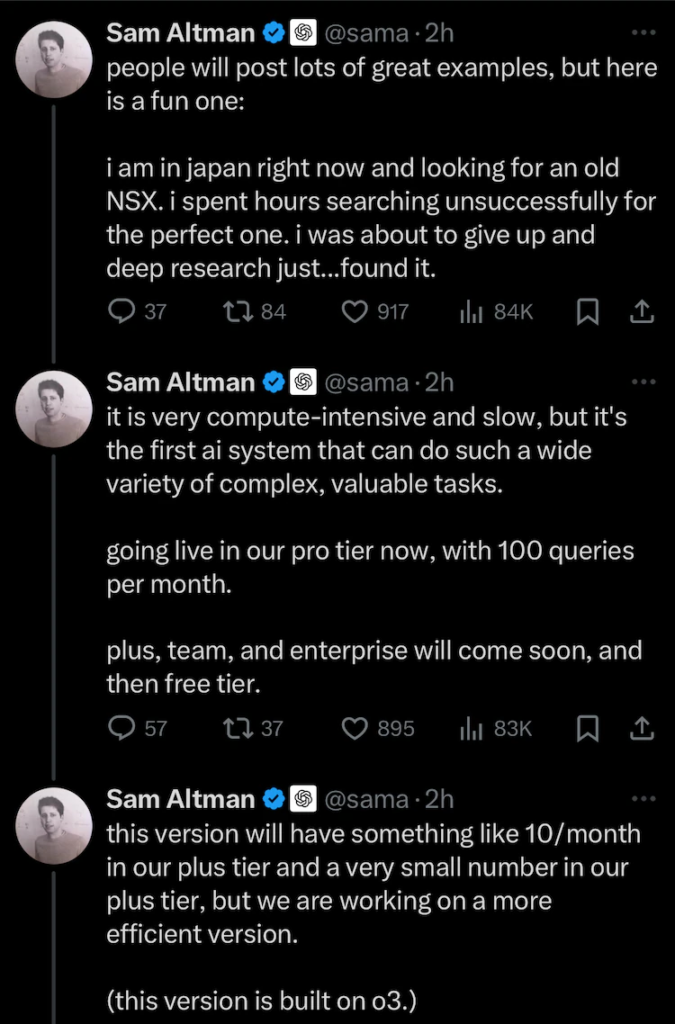Share the first tweet about deep research

640,312
